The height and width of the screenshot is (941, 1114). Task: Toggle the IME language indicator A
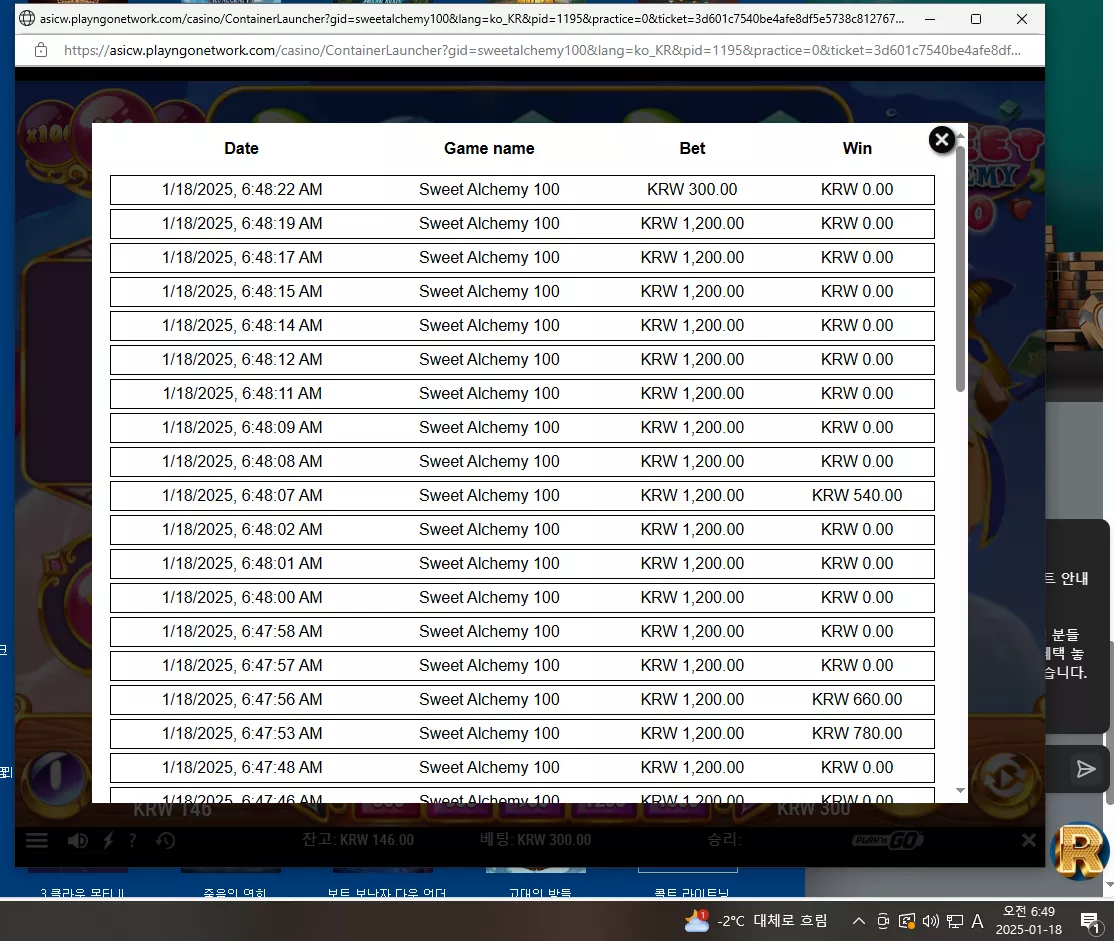(978, 921)
